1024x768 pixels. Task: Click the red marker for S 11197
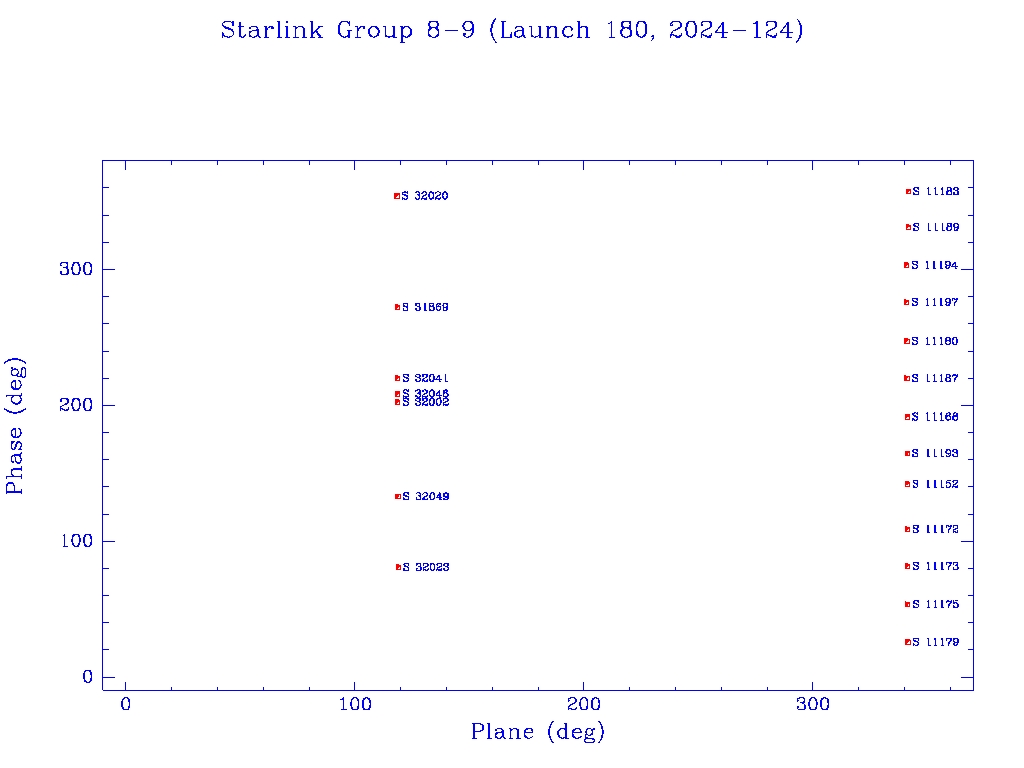coord(906,302)
